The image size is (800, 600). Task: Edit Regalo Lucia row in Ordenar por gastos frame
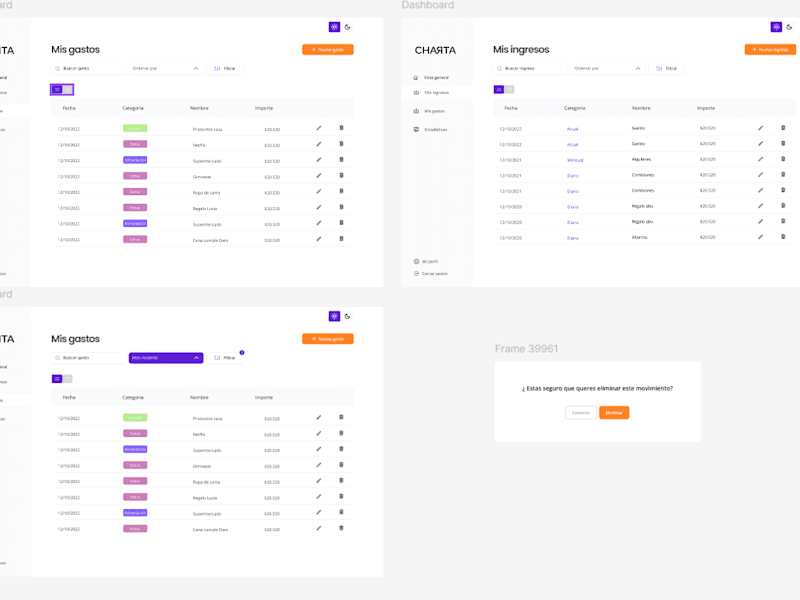point(319,207)
